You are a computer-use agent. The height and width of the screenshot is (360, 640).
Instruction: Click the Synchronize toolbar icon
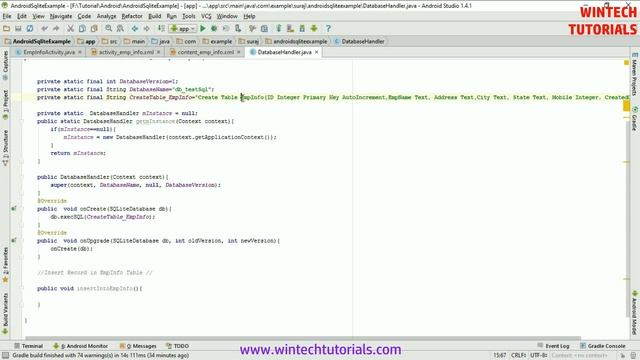pyautogui.click(x=30, y=29)
